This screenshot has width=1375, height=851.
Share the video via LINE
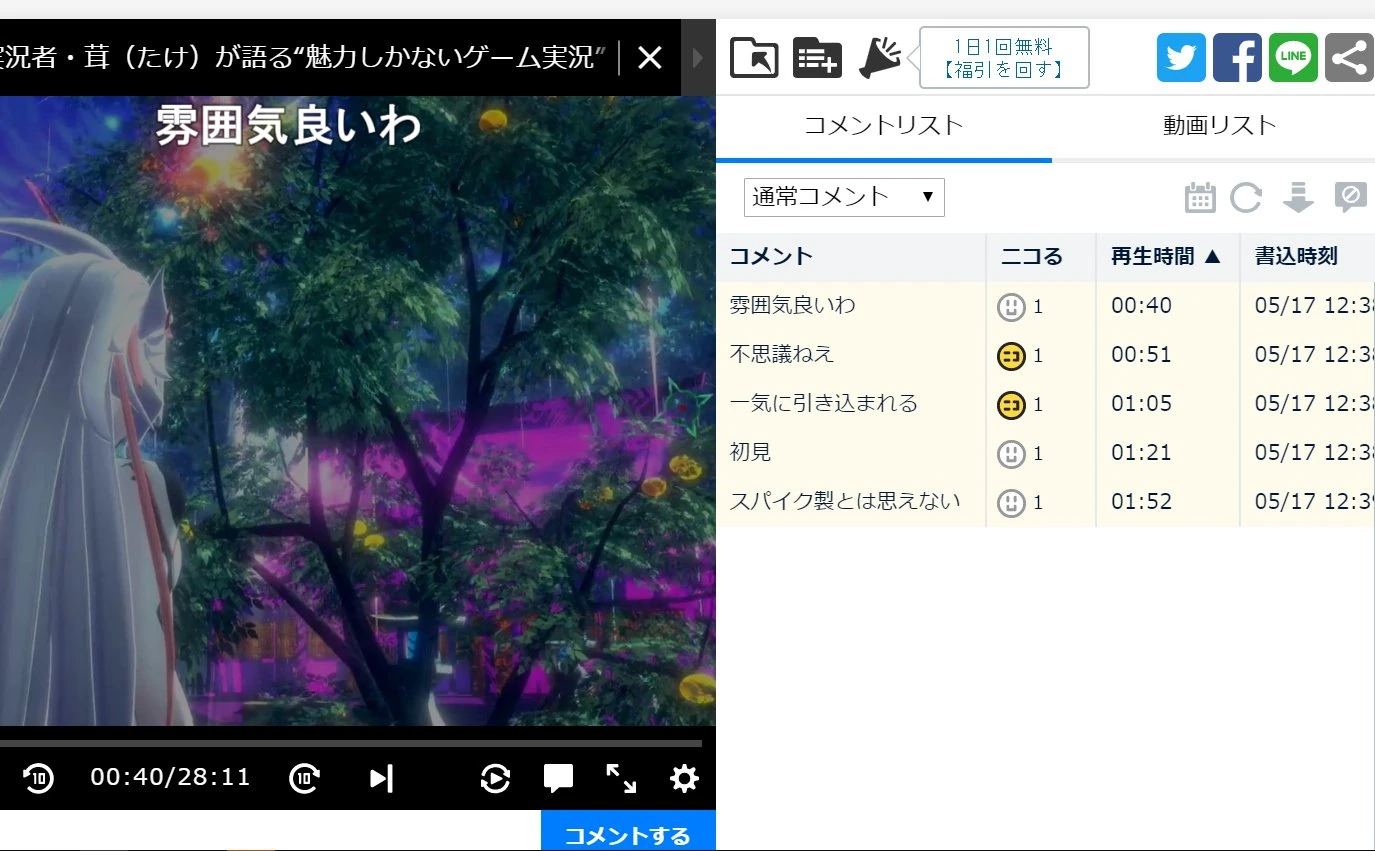(1294, 58)
